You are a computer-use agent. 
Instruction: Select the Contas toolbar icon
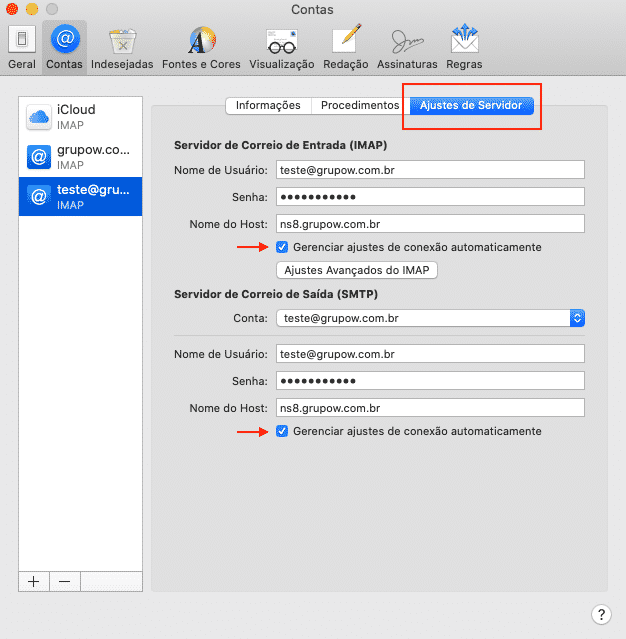[64, 48]
